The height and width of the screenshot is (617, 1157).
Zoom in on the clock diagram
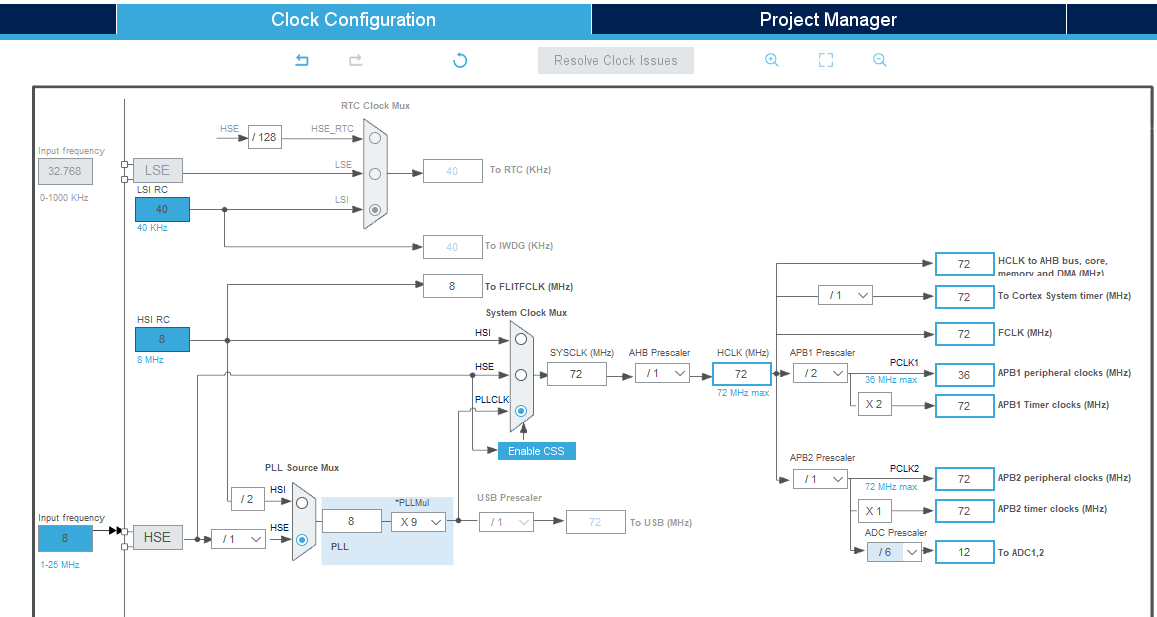click(772, 61)
